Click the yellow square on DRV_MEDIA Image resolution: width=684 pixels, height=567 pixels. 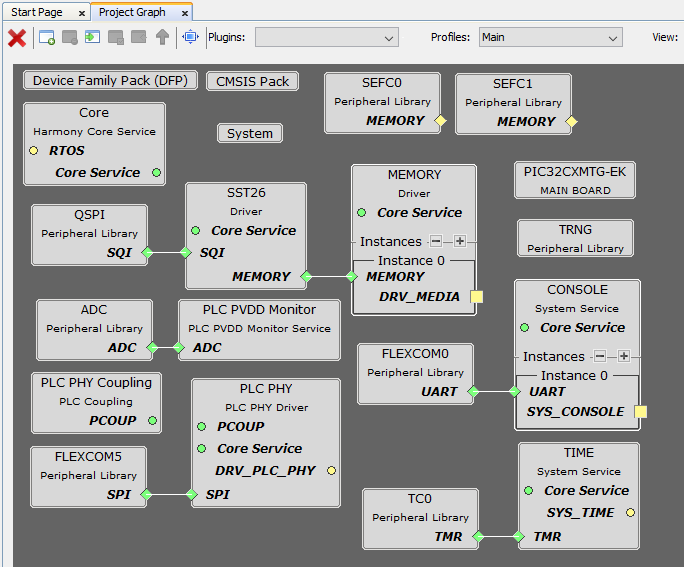point(477,297)
